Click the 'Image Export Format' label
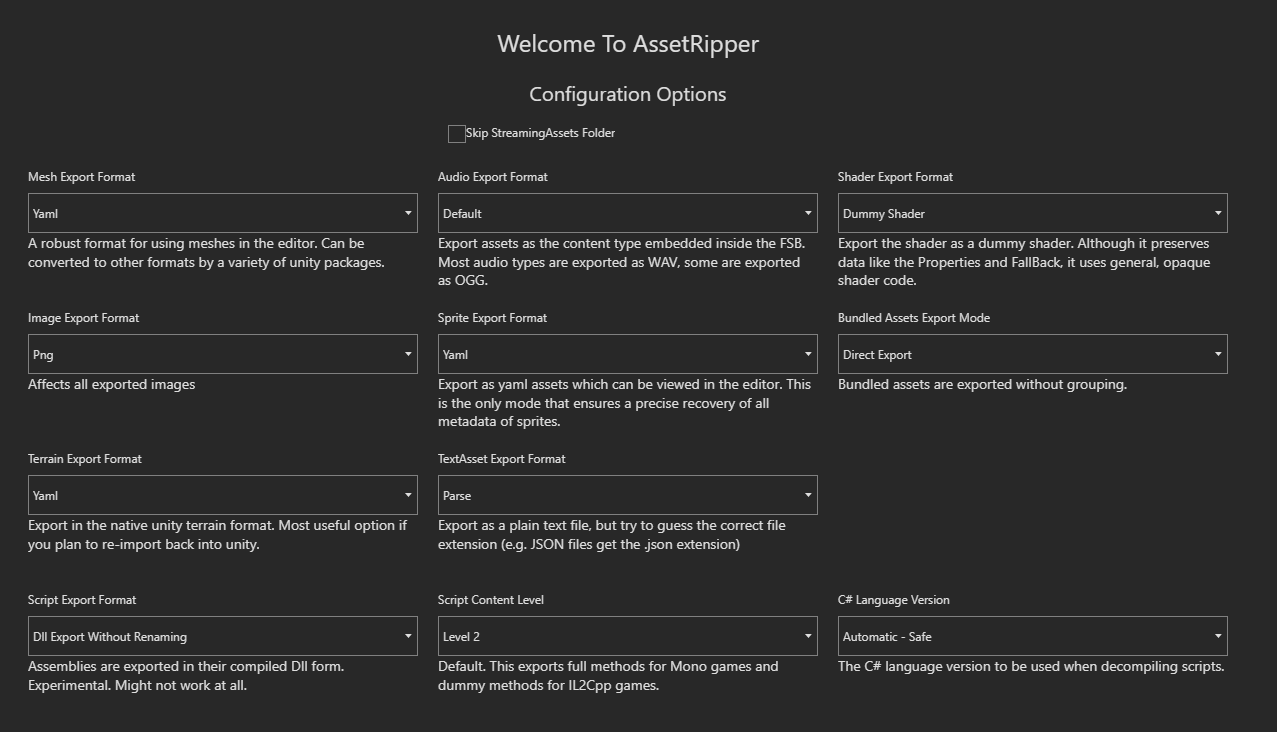The image size is (1277, 732). pos(84,318)
